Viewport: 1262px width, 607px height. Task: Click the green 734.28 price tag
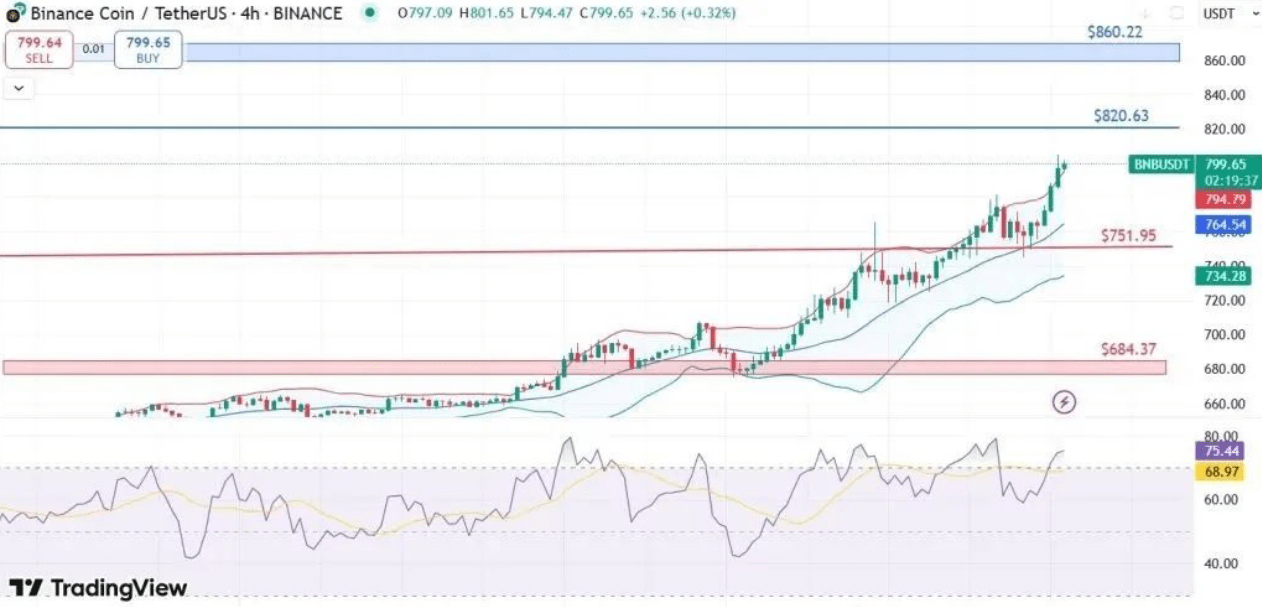[1222, 276]
